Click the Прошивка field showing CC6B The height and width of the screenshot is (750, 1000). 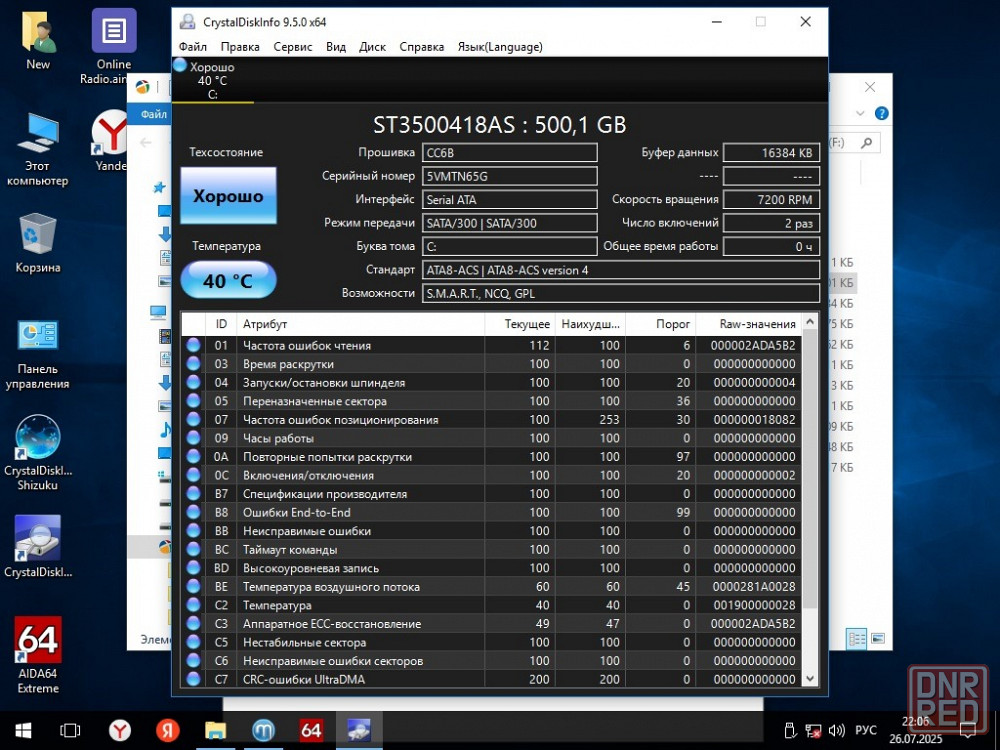[510, 153]
